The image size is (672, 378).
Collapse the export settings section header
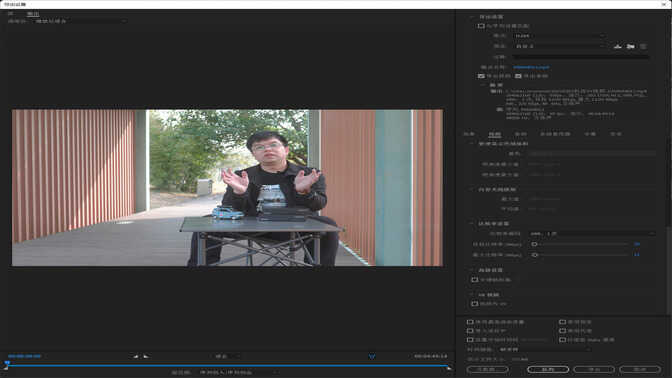pos(472,17)
